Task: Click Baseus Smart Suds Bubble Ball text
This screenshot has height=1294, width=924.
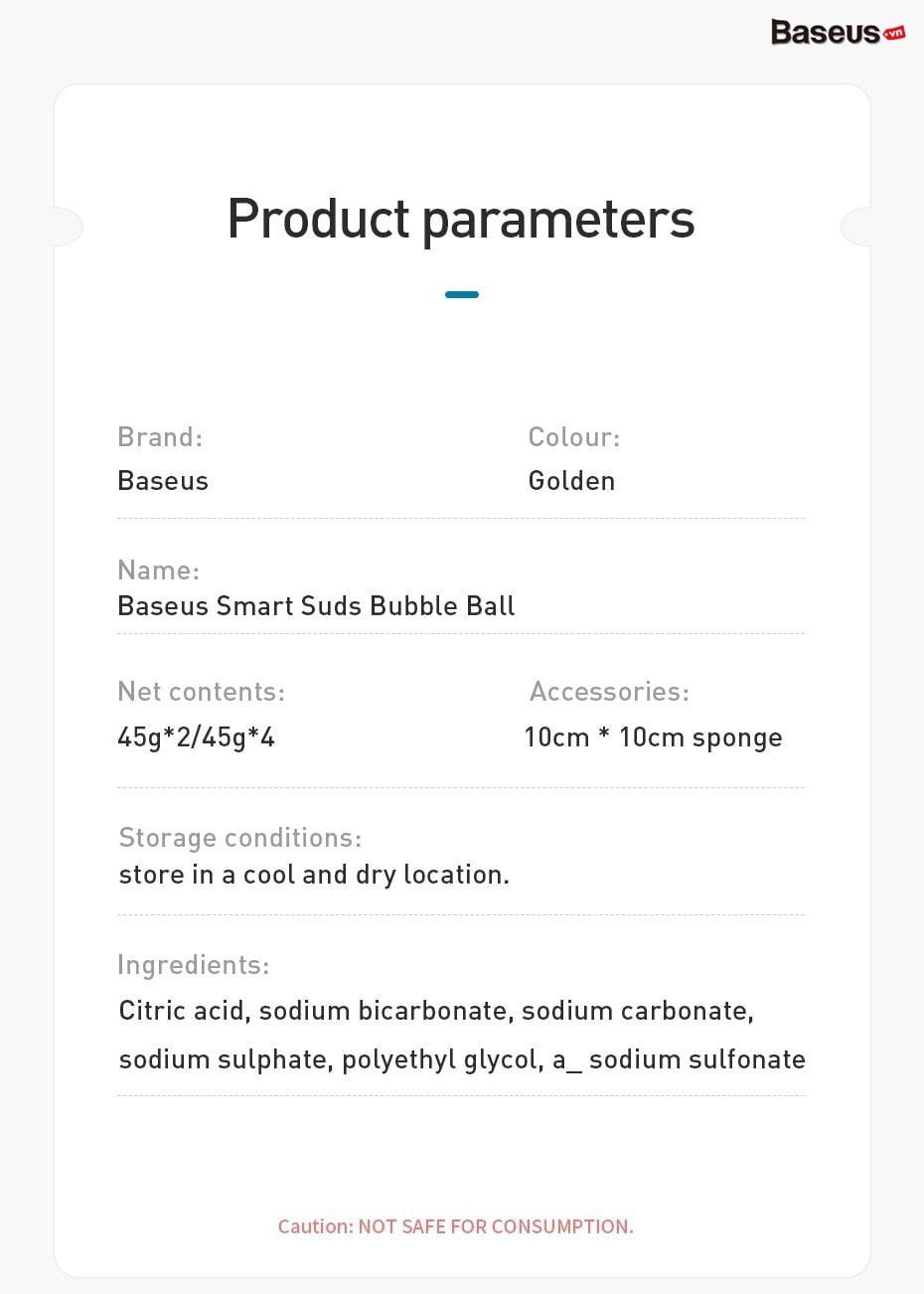Action: (316, 606)
